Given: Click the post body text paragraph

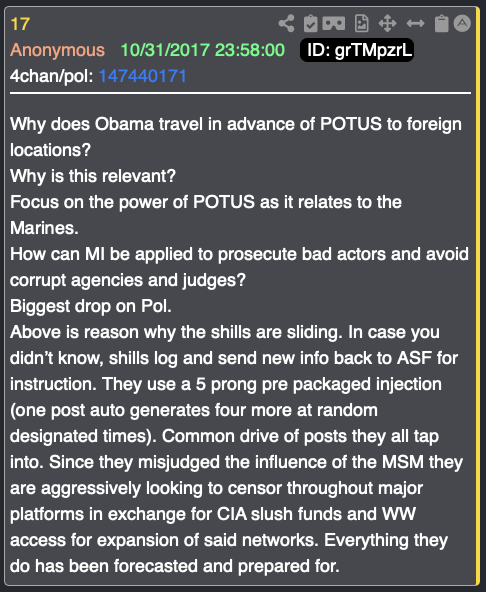Looking at the screenshot, I should coord(239,345).
